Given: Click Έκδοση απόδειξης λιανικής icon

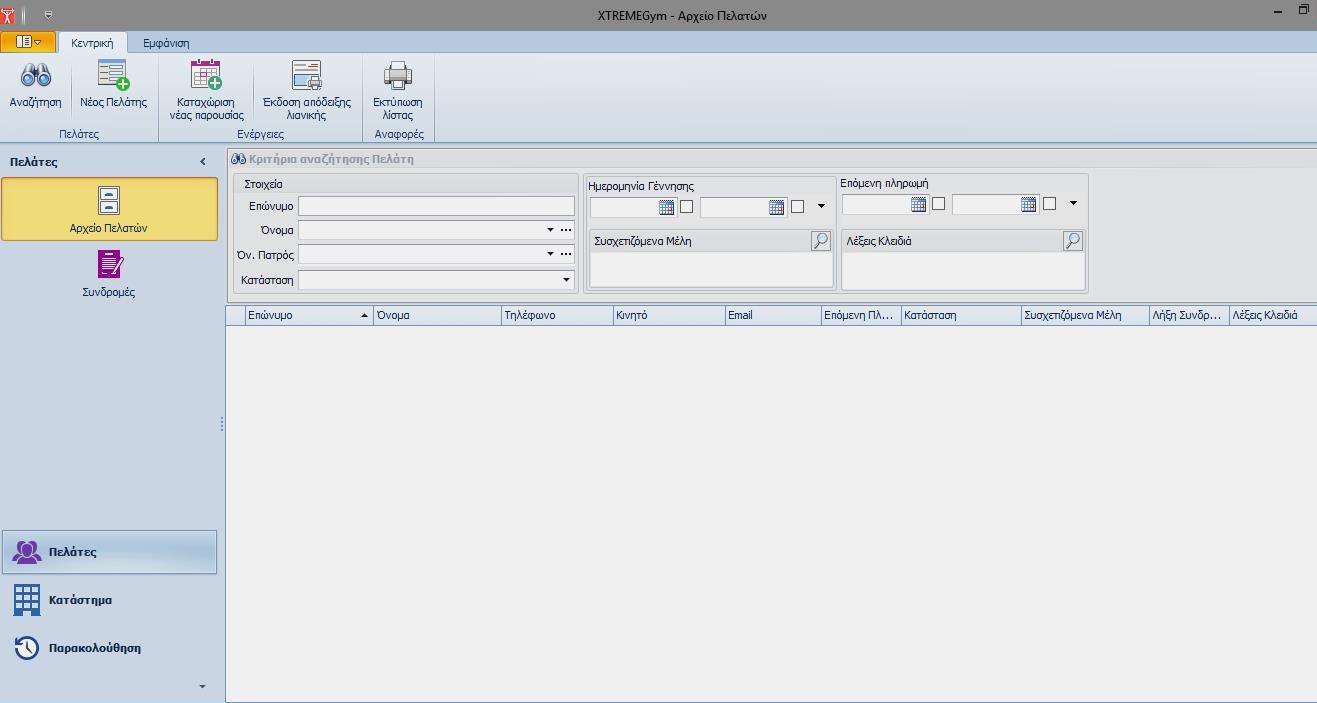Looking at the screenshot, I should click(306, 76).
